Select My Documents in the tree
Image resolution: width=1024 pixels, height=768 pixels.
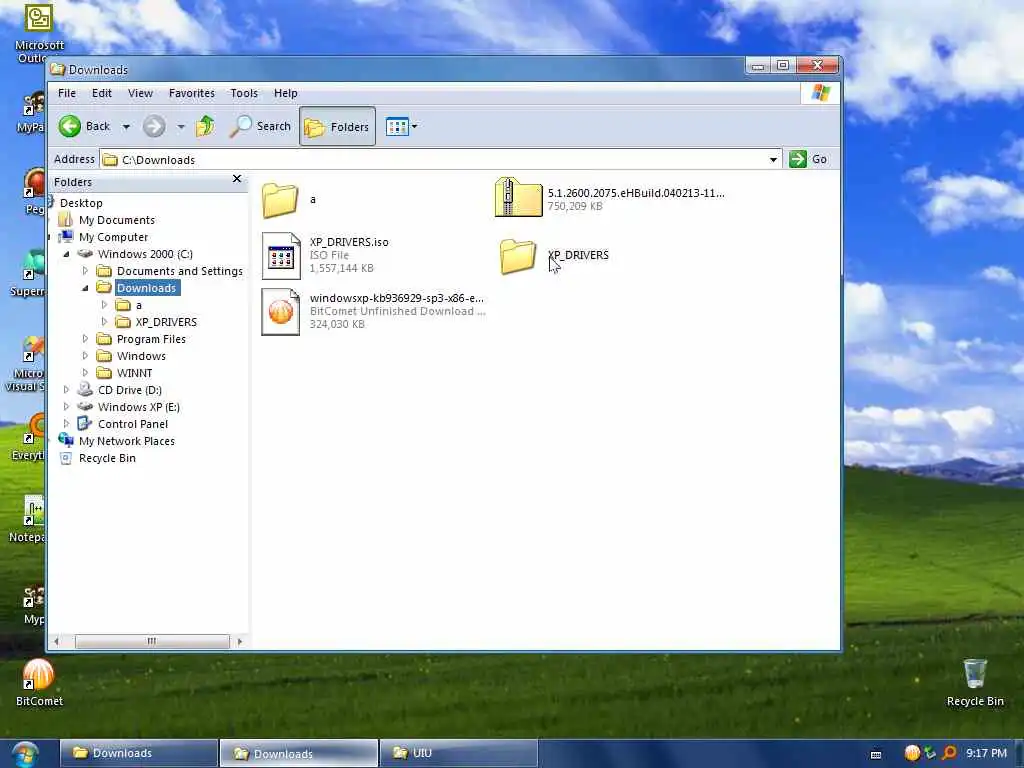(x=116, y=220)
